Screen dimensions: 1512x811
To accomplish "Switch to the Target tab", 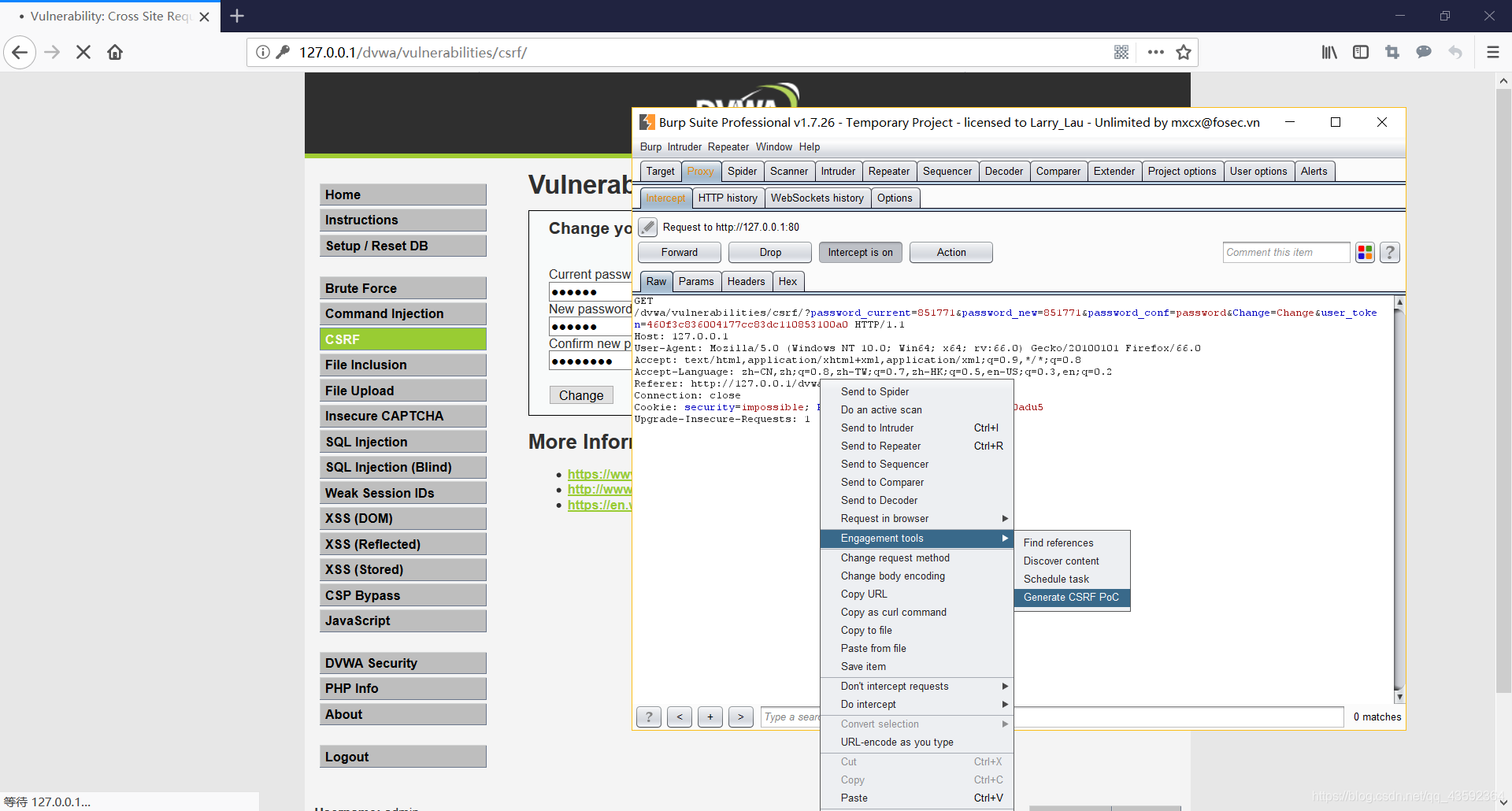I will click(x=660, y=172).
